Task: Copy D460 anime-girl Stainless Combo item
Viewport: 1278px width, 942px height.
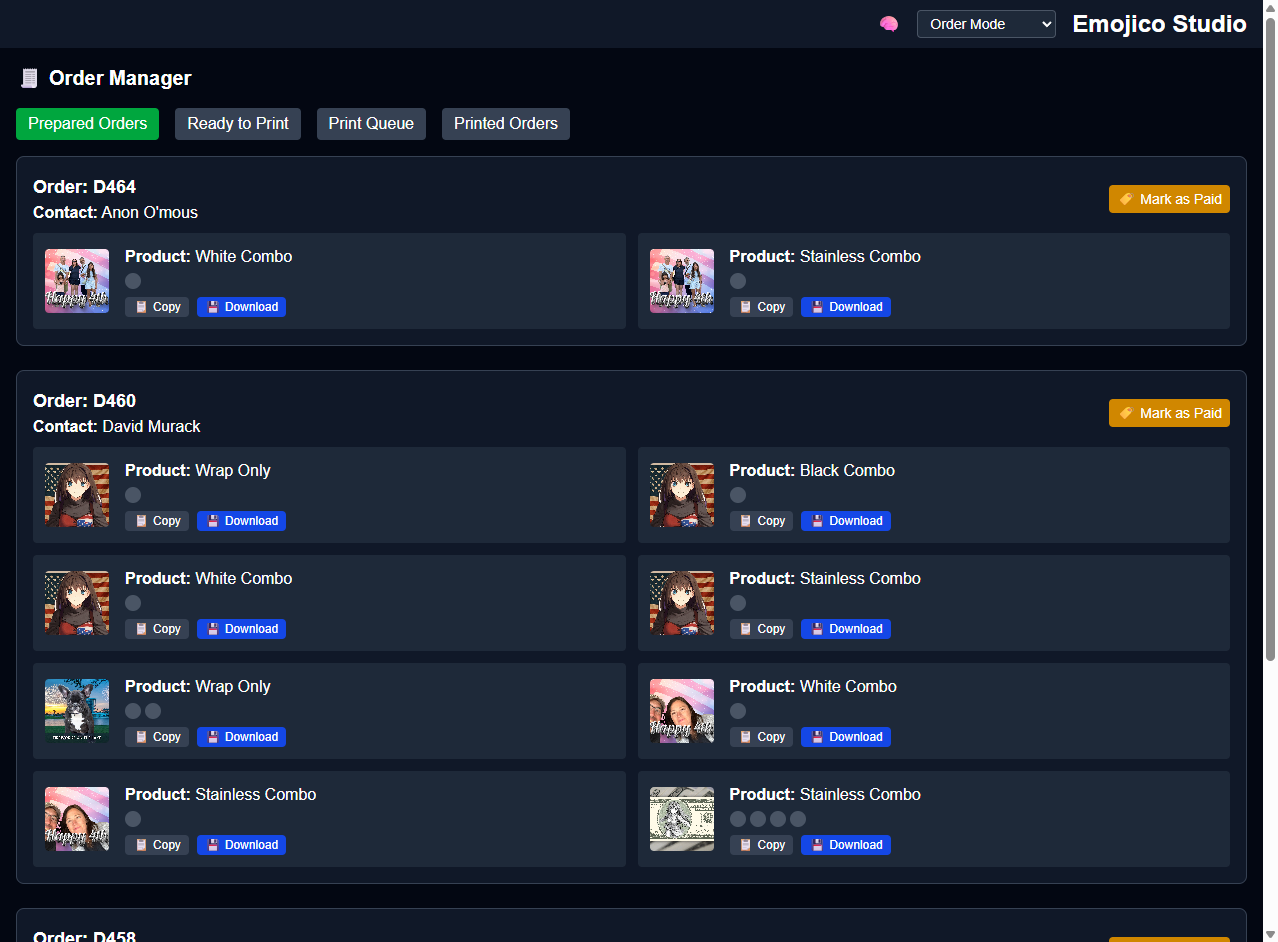Action: (x=761, y=629)
